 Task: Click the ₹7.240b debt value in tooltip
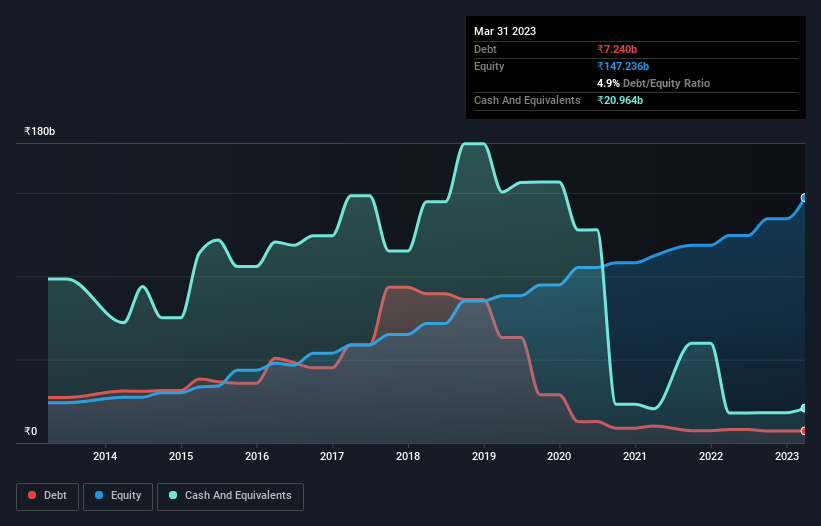pos(617,49)
